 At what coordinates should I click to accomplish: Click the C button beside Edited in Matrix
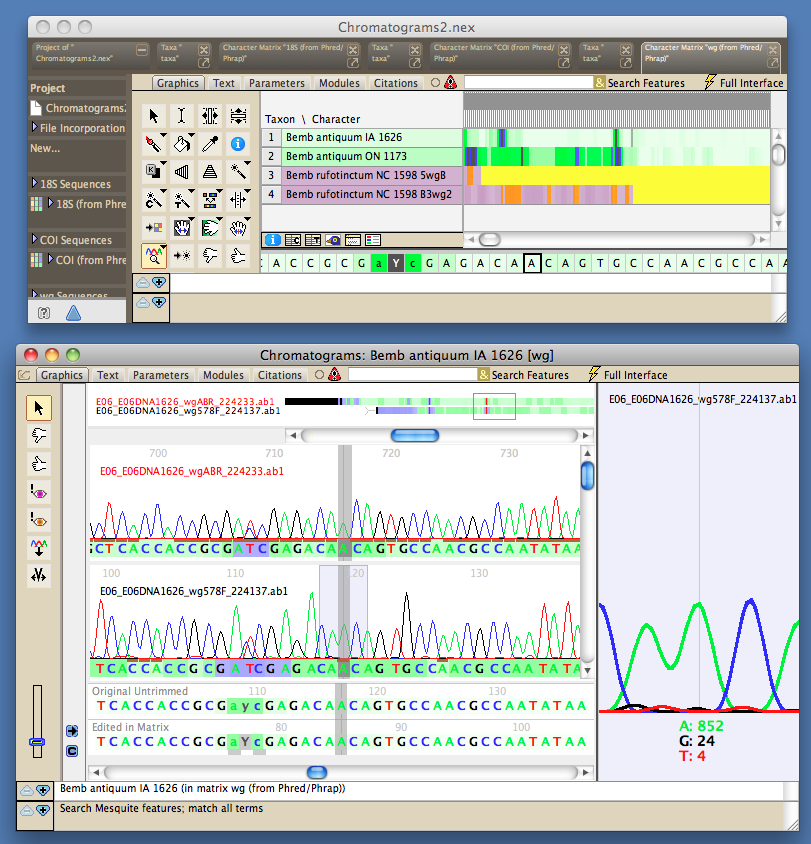72,751
